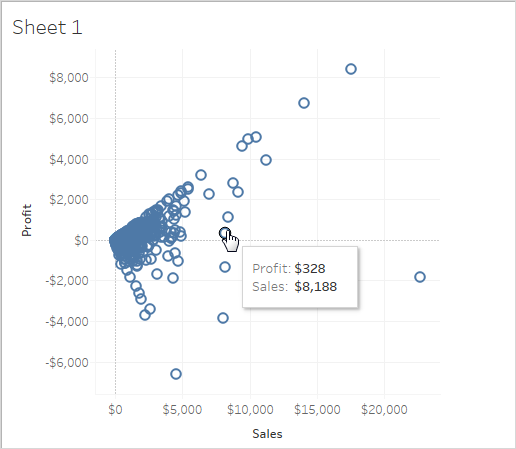
Task: Click the $8,000 Profit axis label
Action: pyautogui.click(x=69, y=78)
